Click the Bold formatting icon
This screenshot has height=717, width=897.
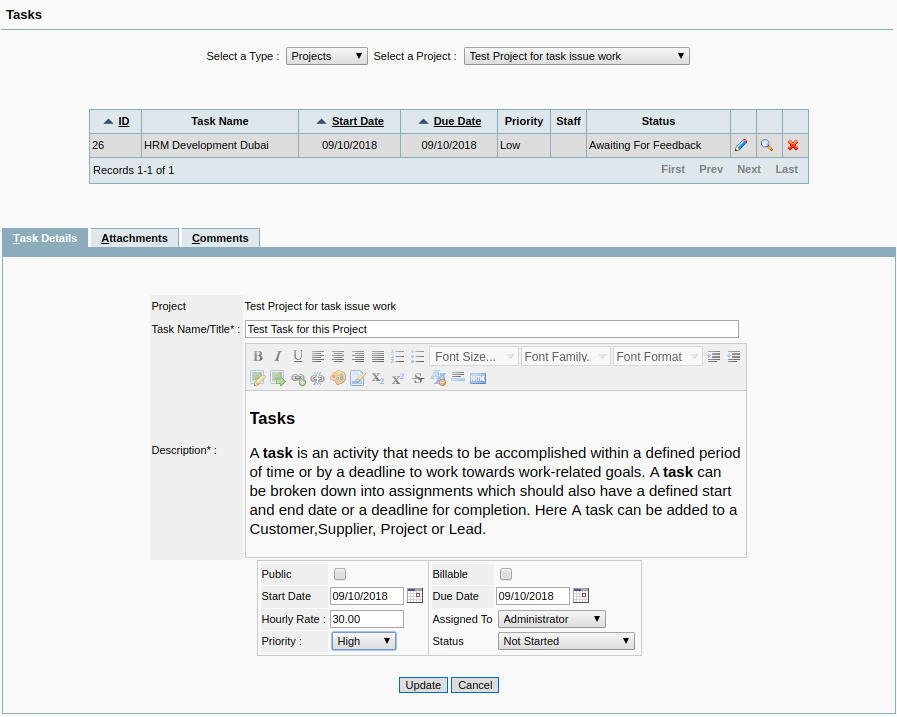click(x=258, y=357)
